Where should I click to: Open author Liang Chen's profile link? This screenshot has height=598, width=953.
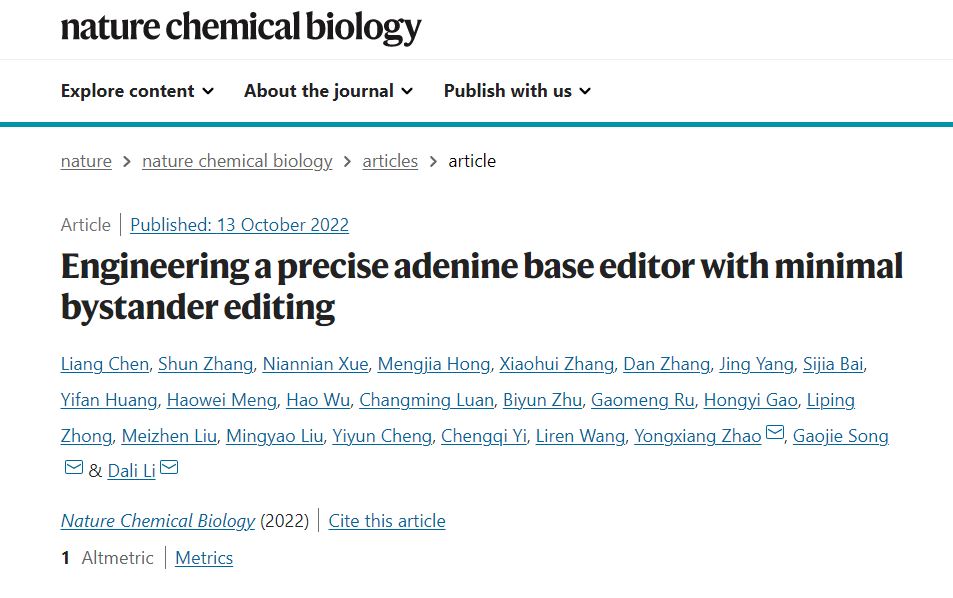[x=105, y=364]
